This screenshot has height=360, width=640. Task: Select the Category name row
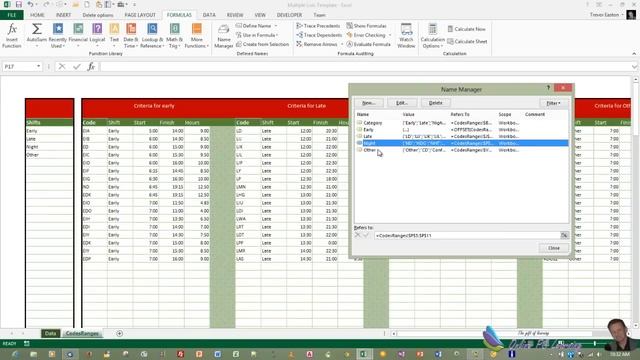click(x=461, y=122)
